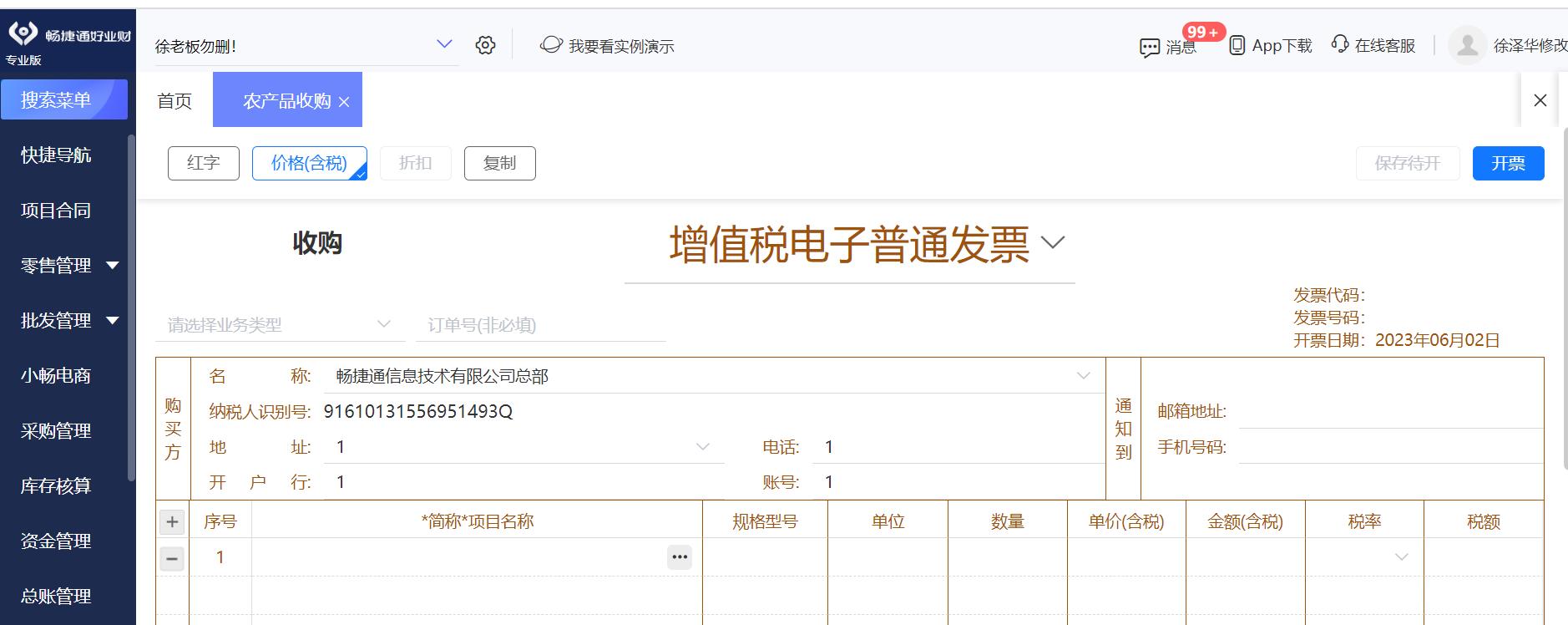Click the 邮箱地址 input field
The image size is (1568, 625).
1390,411
